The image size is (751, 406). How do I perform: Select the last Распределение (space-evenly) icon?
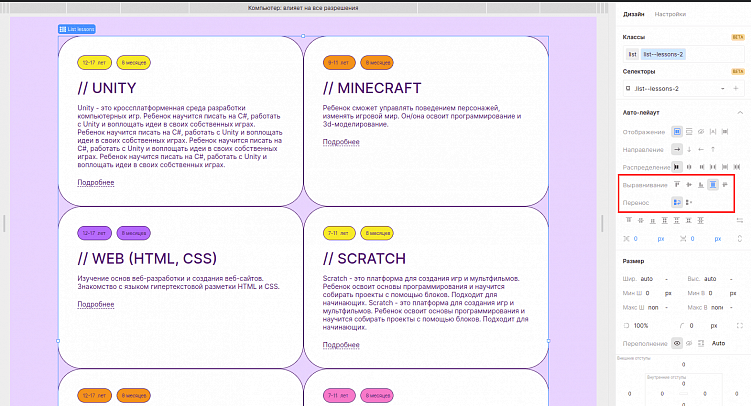[737, 167]
